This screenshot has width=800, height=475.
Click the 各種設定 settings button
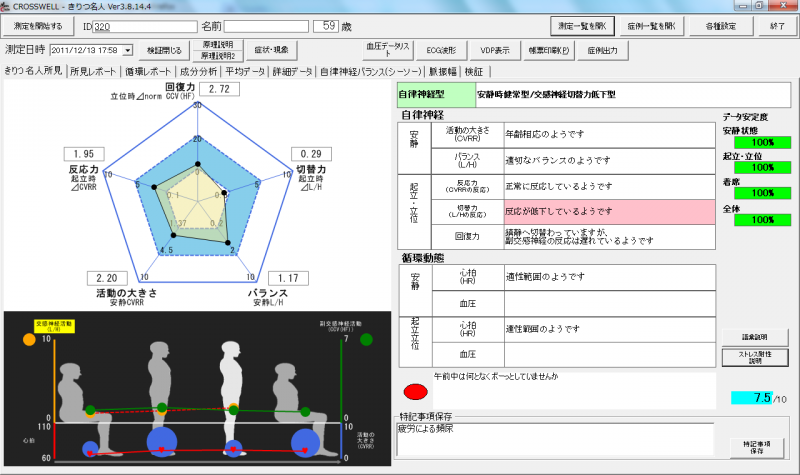pos(719,25)
